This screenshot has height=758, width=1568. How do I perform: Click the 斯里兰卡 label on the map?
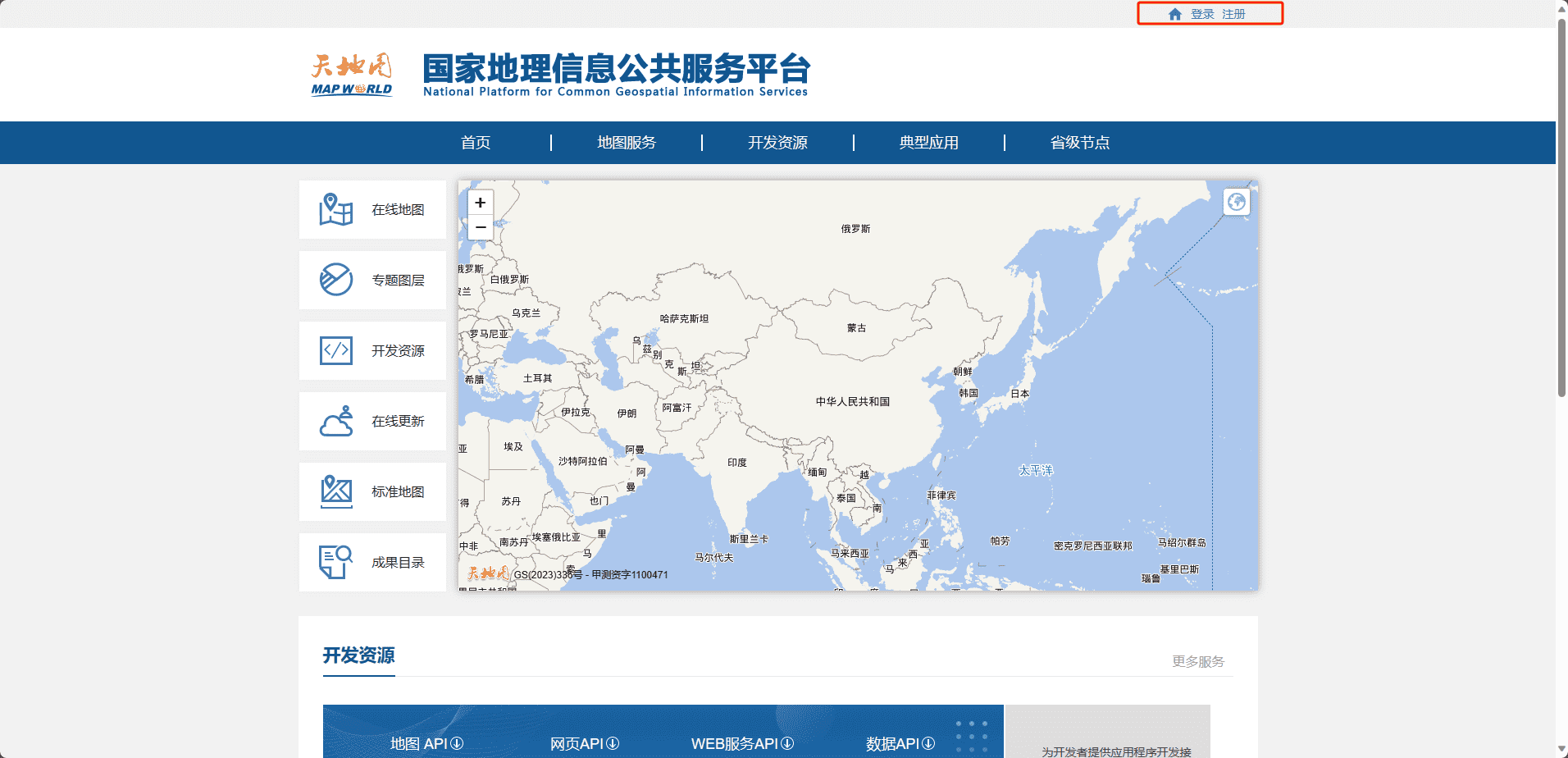pyautogui.click(x=749, y=540)
